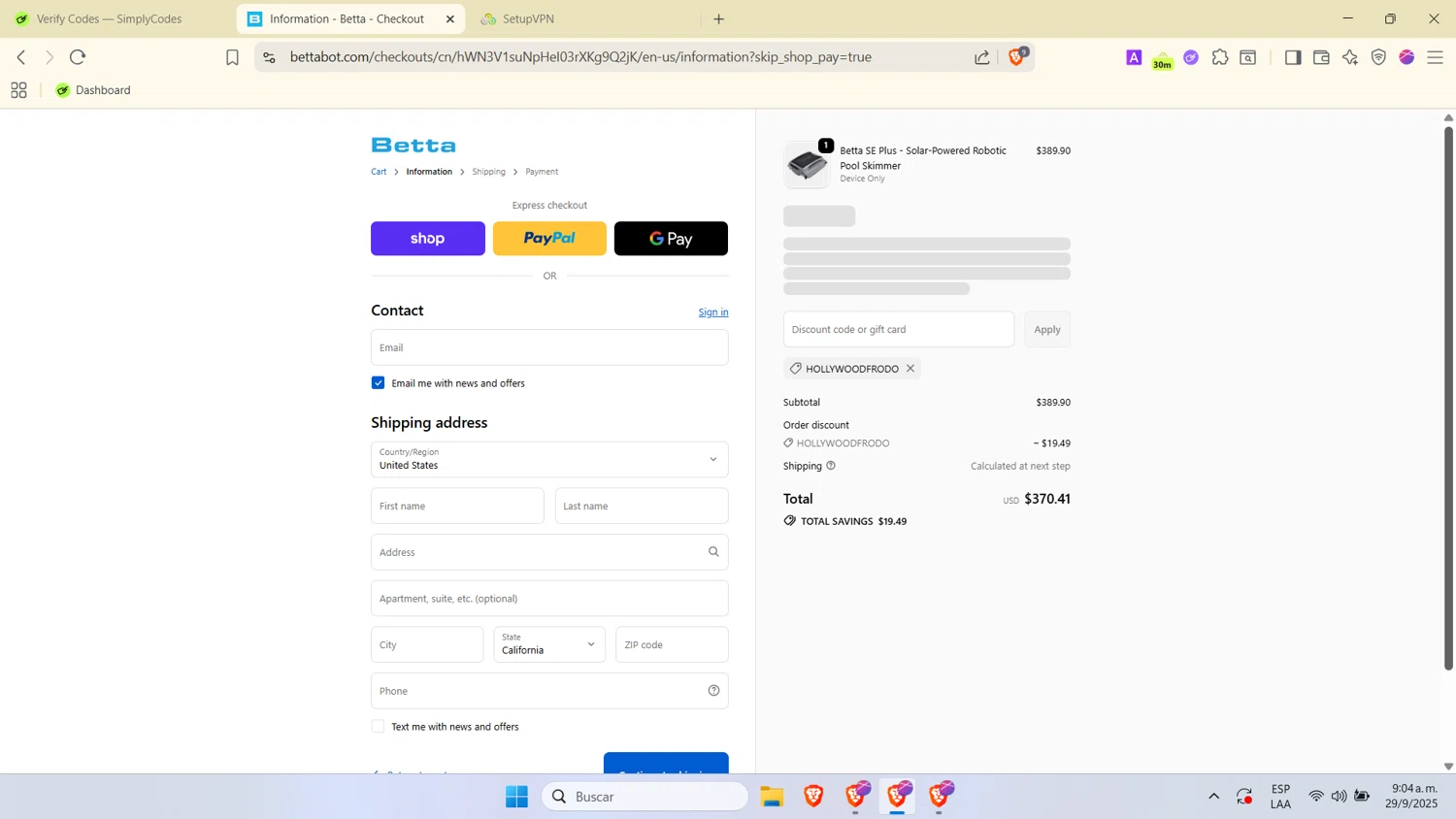Image resolution: width=1456 pixels, height=819 pixels.
Task: Open the clock and date in taskbar
Action: 1411,796
